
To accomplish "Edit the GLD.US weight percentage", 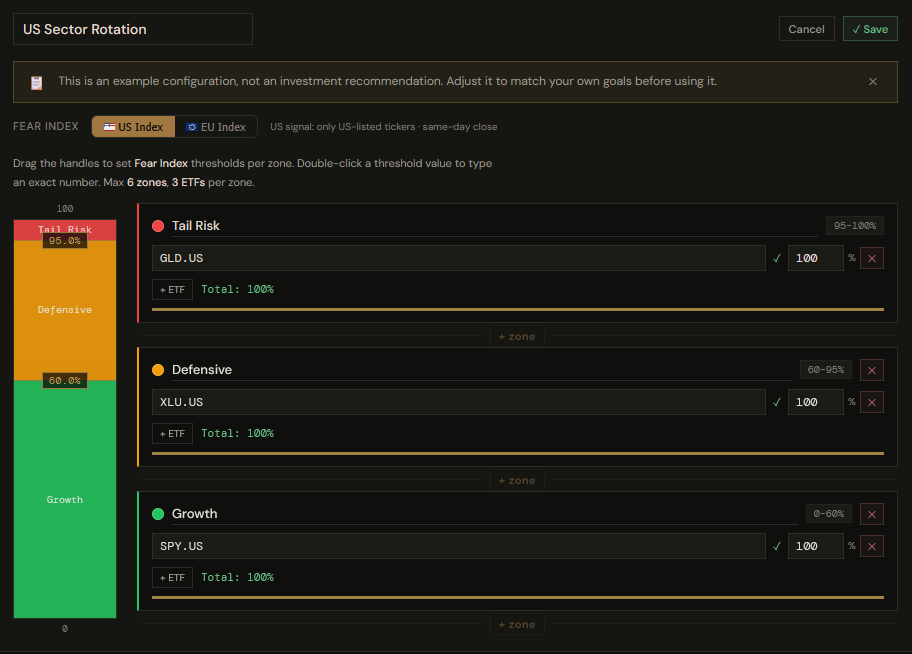I will 815,258.
